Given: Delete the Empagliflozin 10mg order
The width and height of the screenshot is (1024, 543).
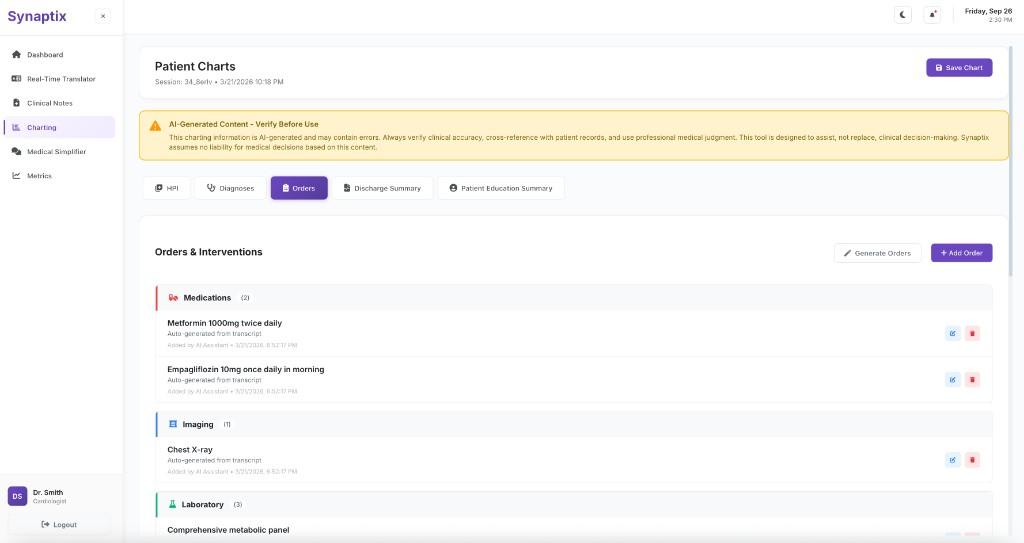Looking at the screenshot, I should (972, 379).
